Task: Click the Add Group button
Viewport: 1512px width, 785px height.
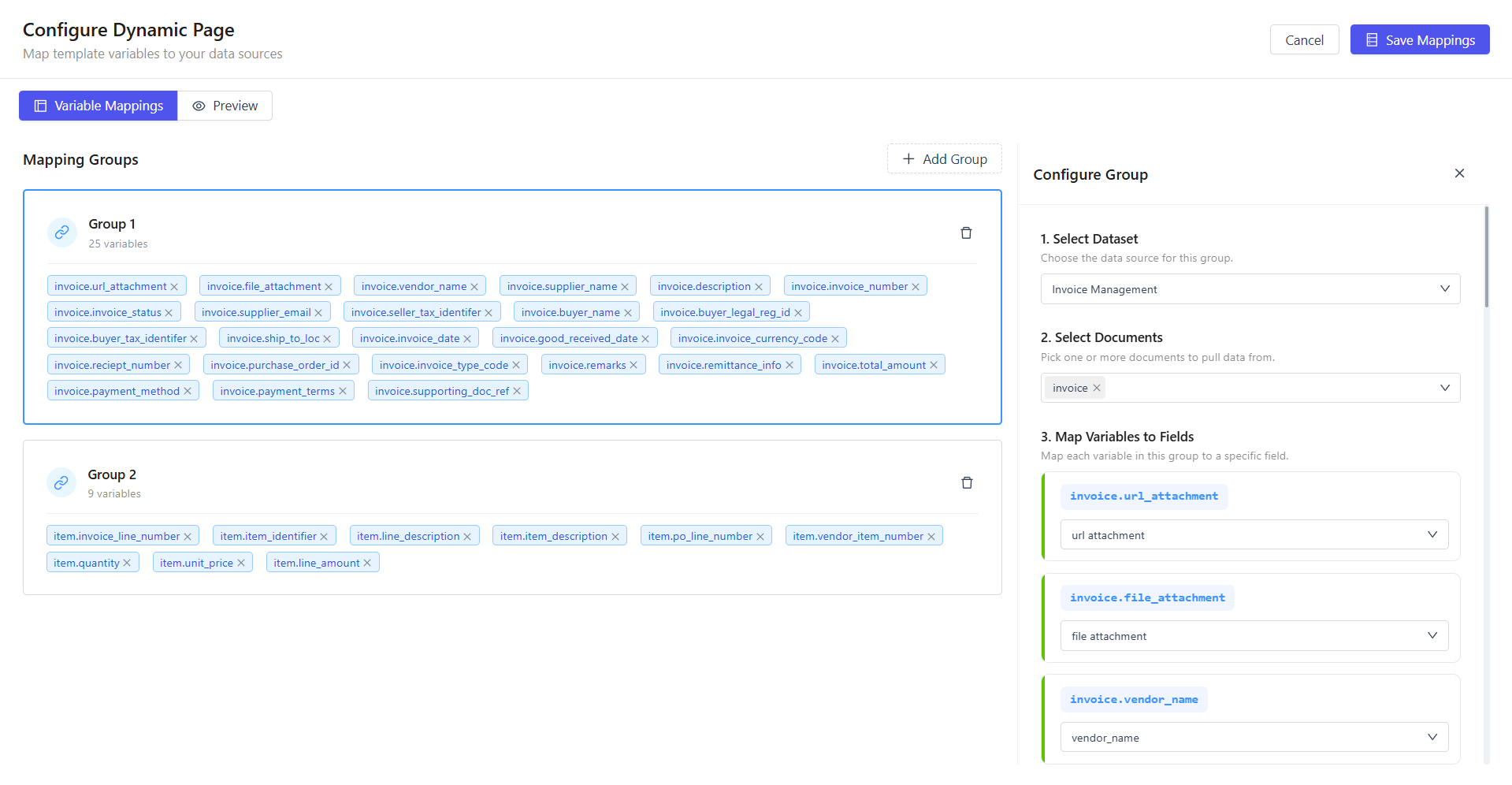Action: coord(944,158)
